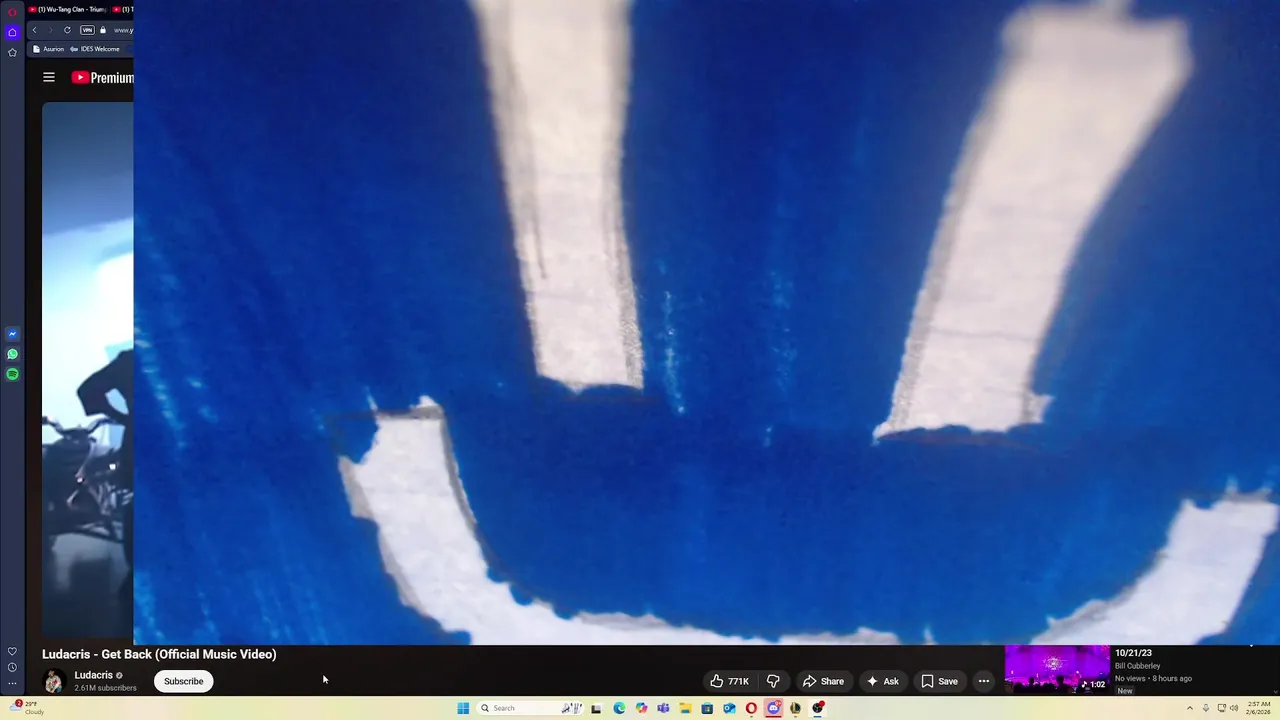
Task: Save the video to a playlist
Action: point(939,681)
